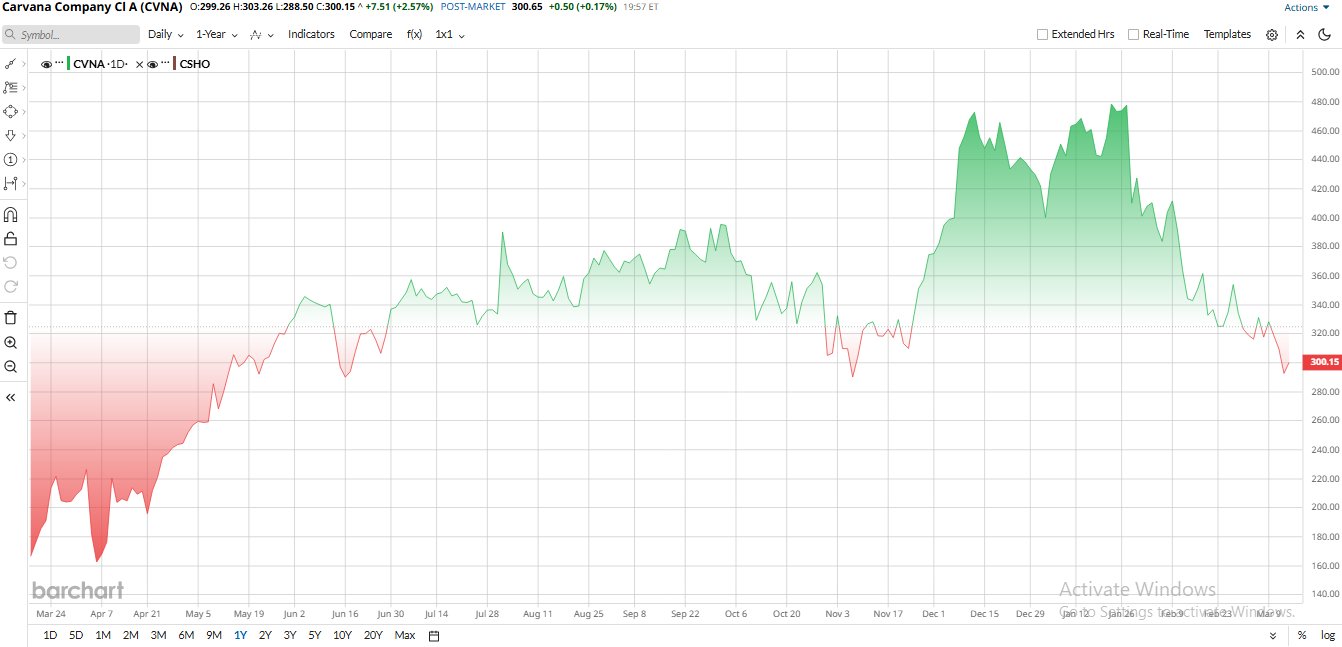Open CSHO series options dots
The image size is (1342, 647).
[165, 63]
